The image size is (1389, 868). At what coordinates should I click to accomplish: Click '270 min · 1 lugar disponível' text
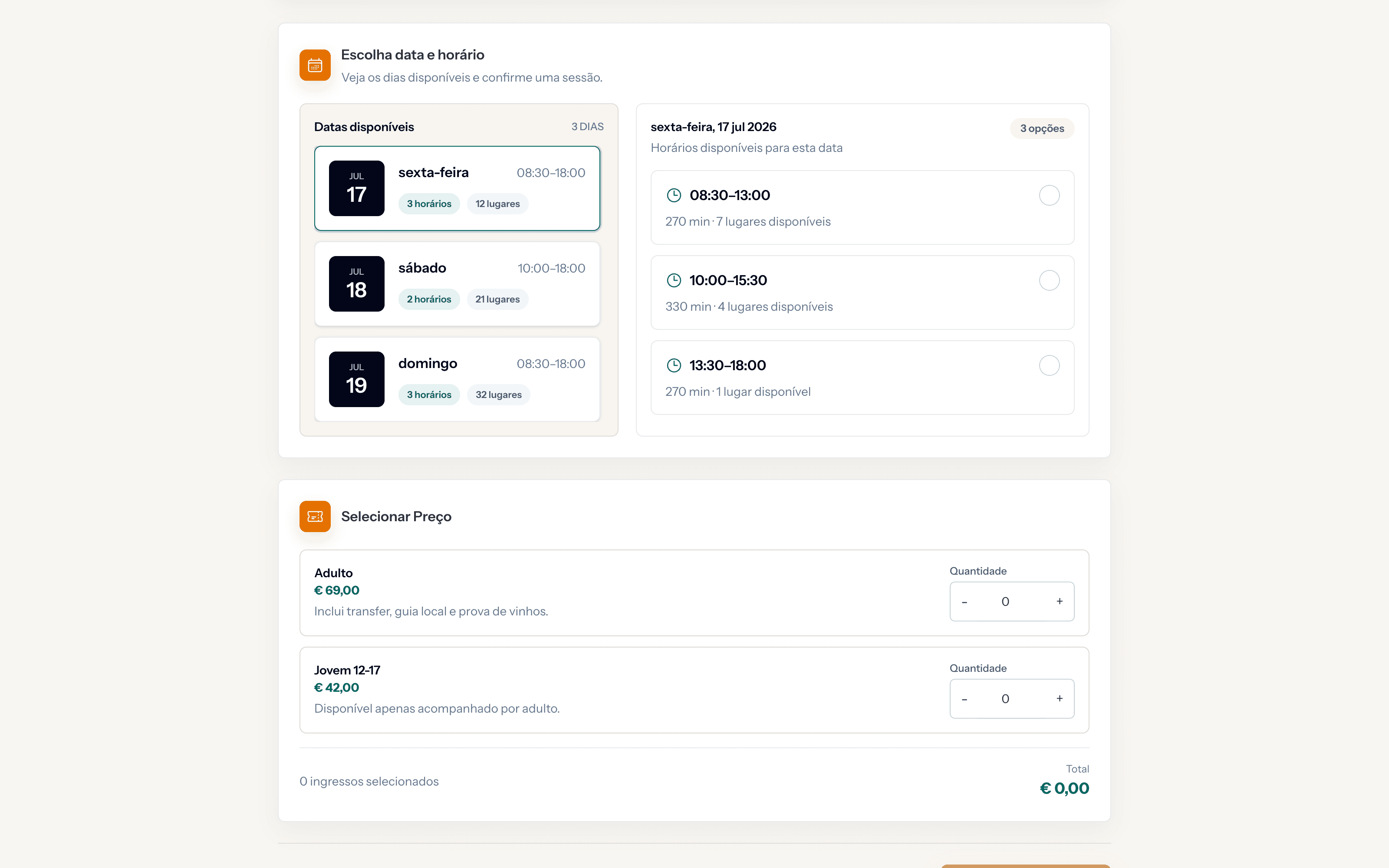point(738,391)
